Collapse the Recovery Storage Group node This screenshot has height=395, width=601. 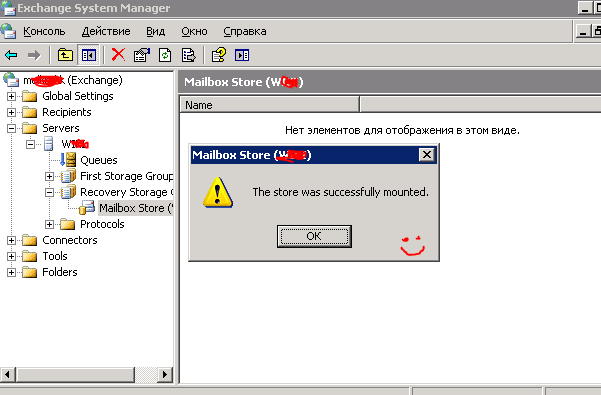49,192
